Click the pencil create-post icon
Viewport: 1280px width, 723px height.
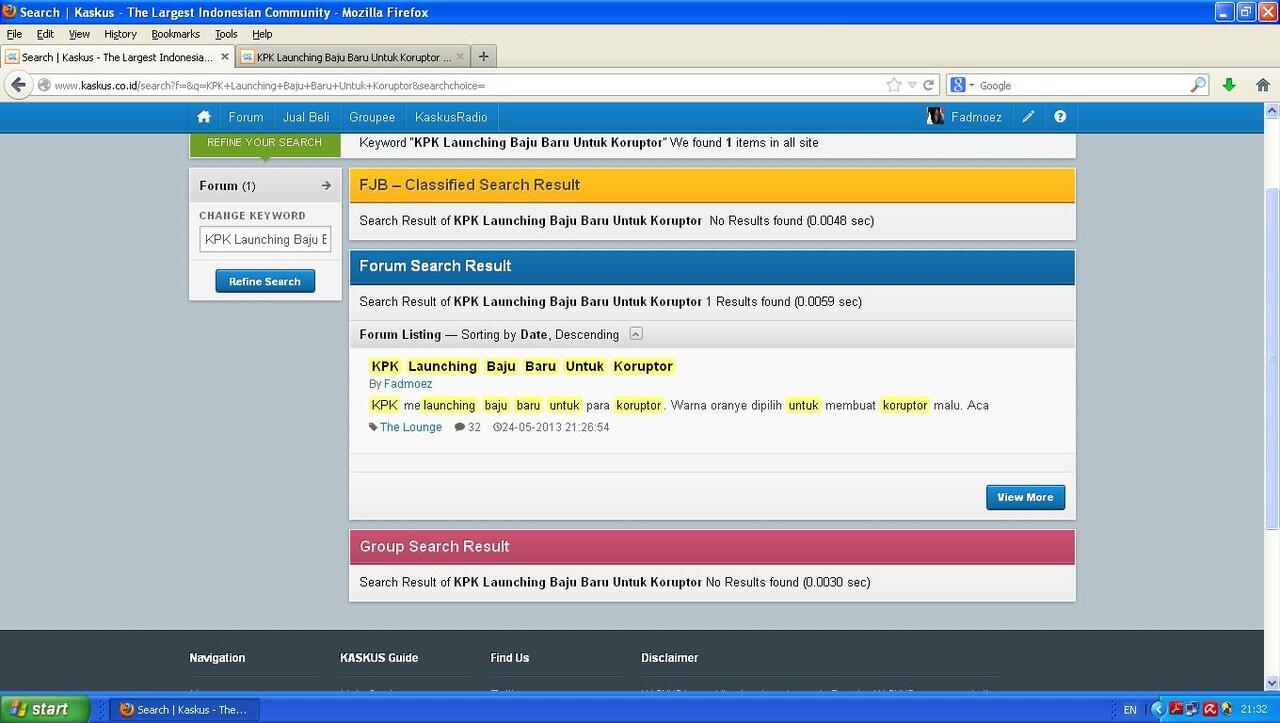pyautogui.click(x=1028, y=117)
